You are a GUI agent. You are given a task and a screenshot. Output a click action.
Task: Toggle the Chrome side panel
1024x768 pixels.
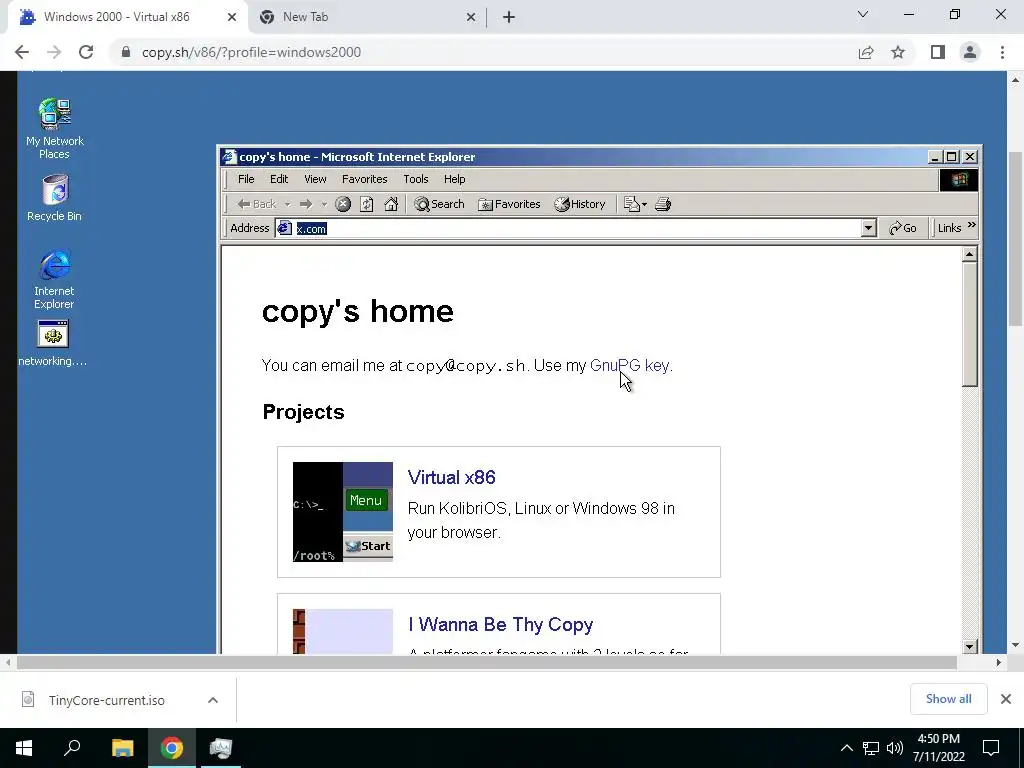point(938,52)
